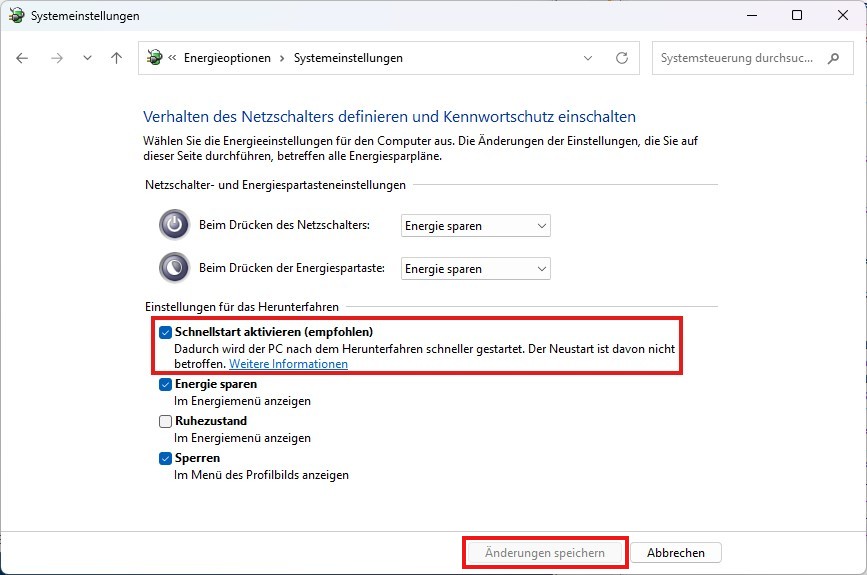The height and width of the screenshot is (575, 867).
Task: Minimize the Systemeinstellungen window
Action: (752, 15)
